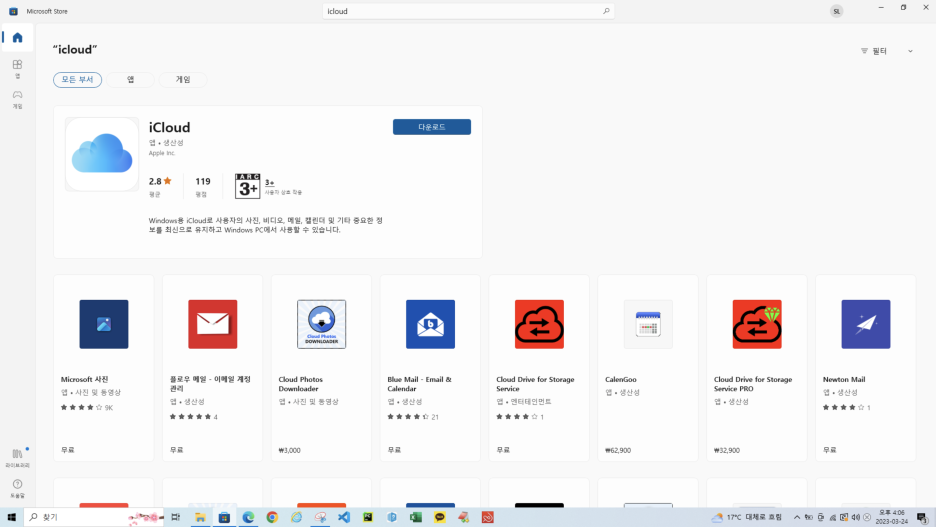Open the Gaming section in sidebar

[x=17, y=99]
